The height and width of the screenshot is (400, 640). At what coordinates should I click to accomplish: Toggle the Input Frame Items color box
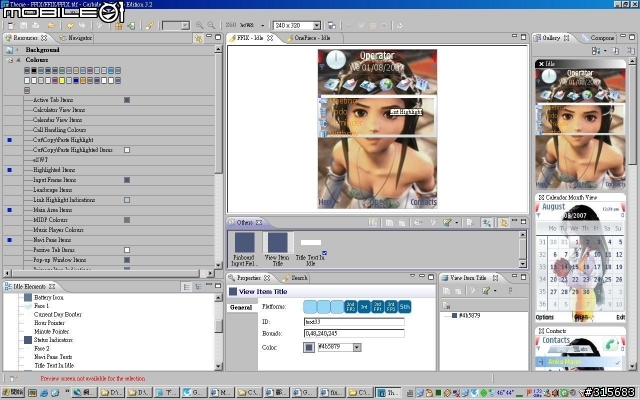click(x=127, y=180)
